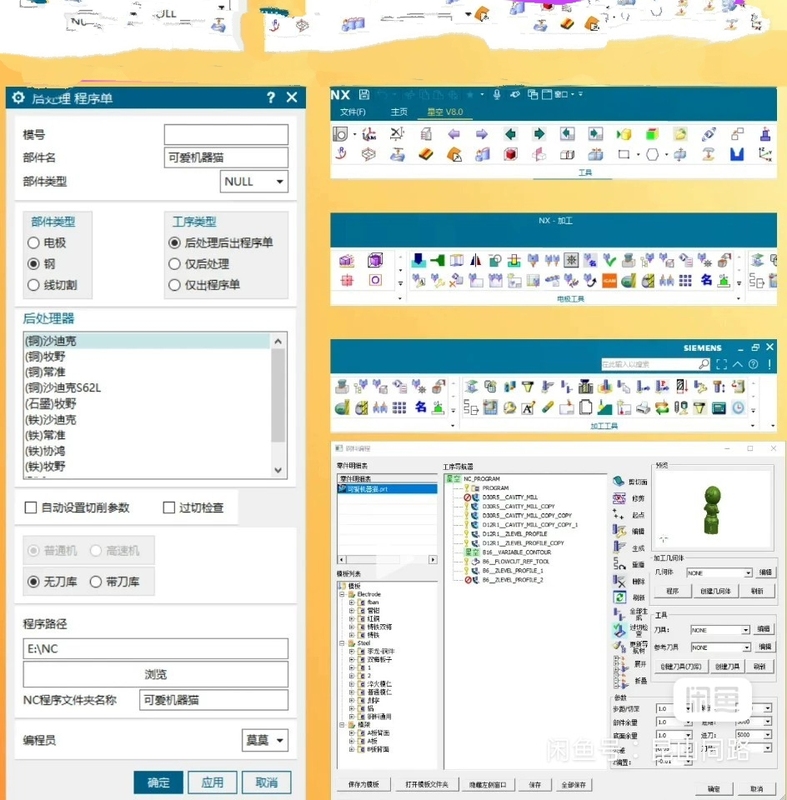Click the 起点 icon beside the operation navigator
787x800 pixels.
click(619, 514)
